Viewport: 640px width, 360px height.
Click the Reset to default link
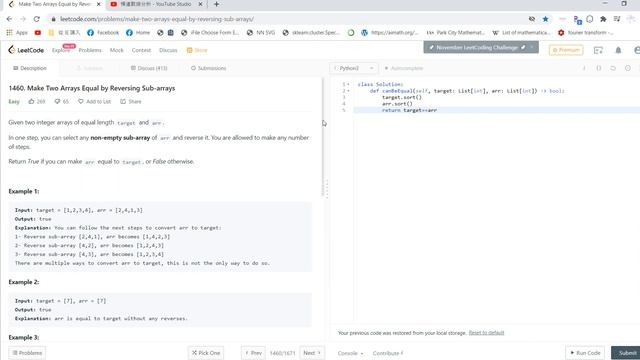click(486, 333)
